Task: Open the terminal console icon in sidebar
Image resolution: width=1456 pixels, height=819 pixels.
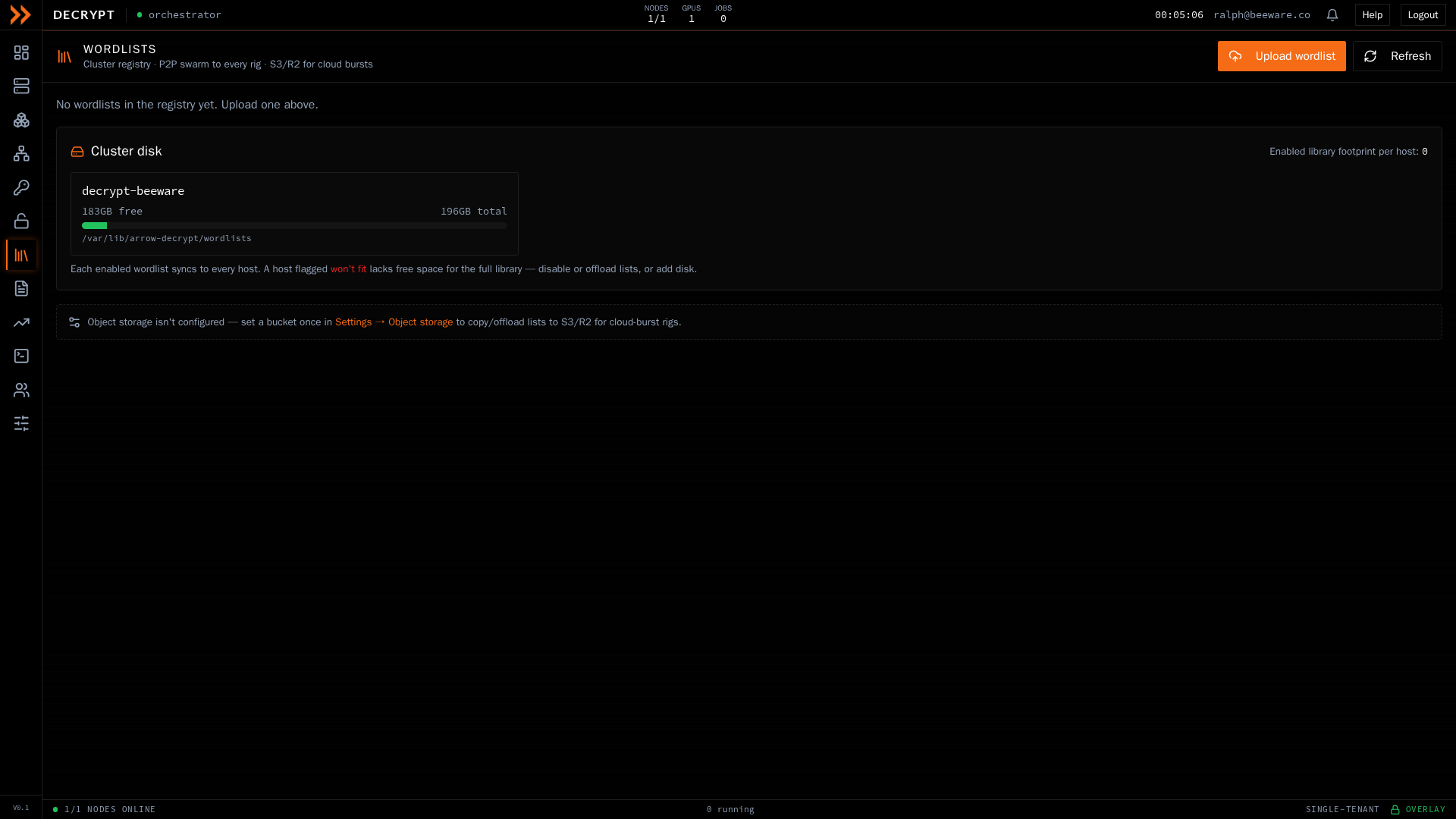Action: (x=21, y=356)
